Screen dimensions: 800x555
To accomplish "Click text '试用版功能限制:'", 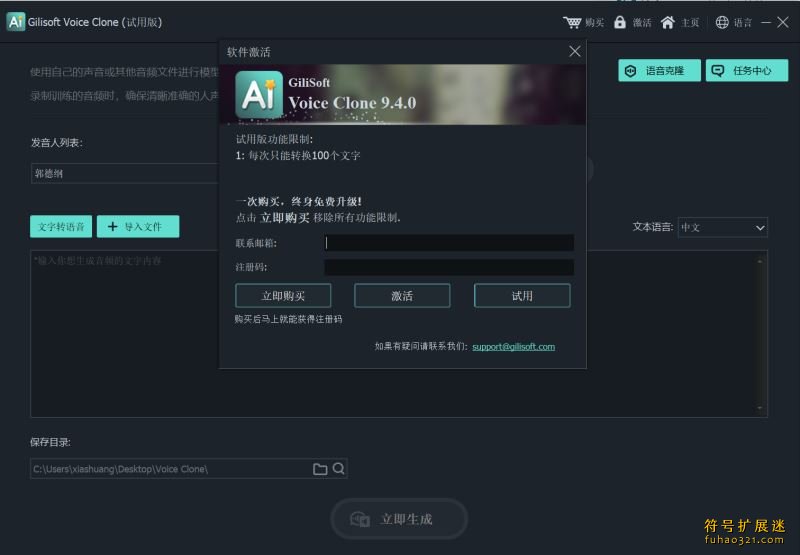I will (274, 139).
